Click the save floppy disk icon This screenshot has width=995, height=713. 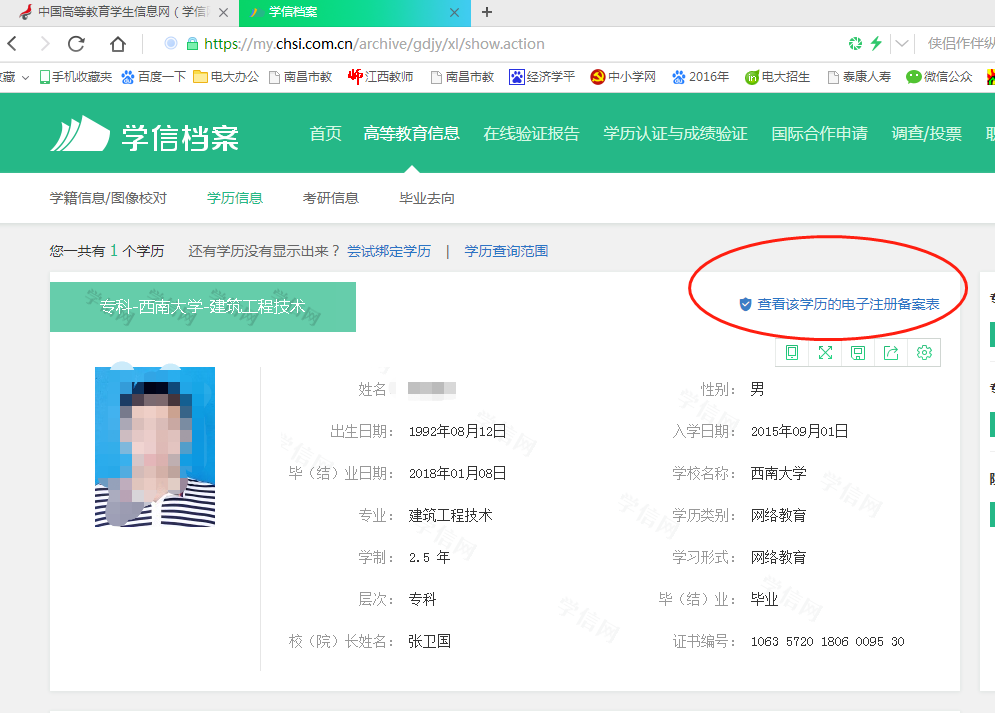pos(858,352)
